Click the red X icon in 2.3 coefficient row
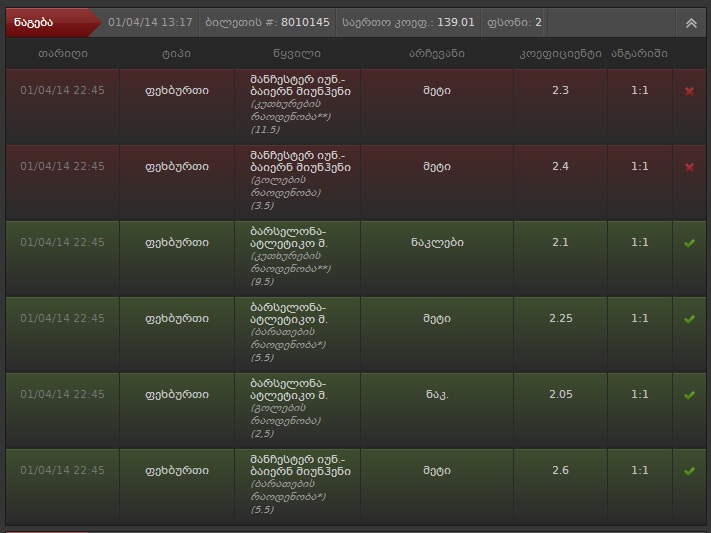 689,91
